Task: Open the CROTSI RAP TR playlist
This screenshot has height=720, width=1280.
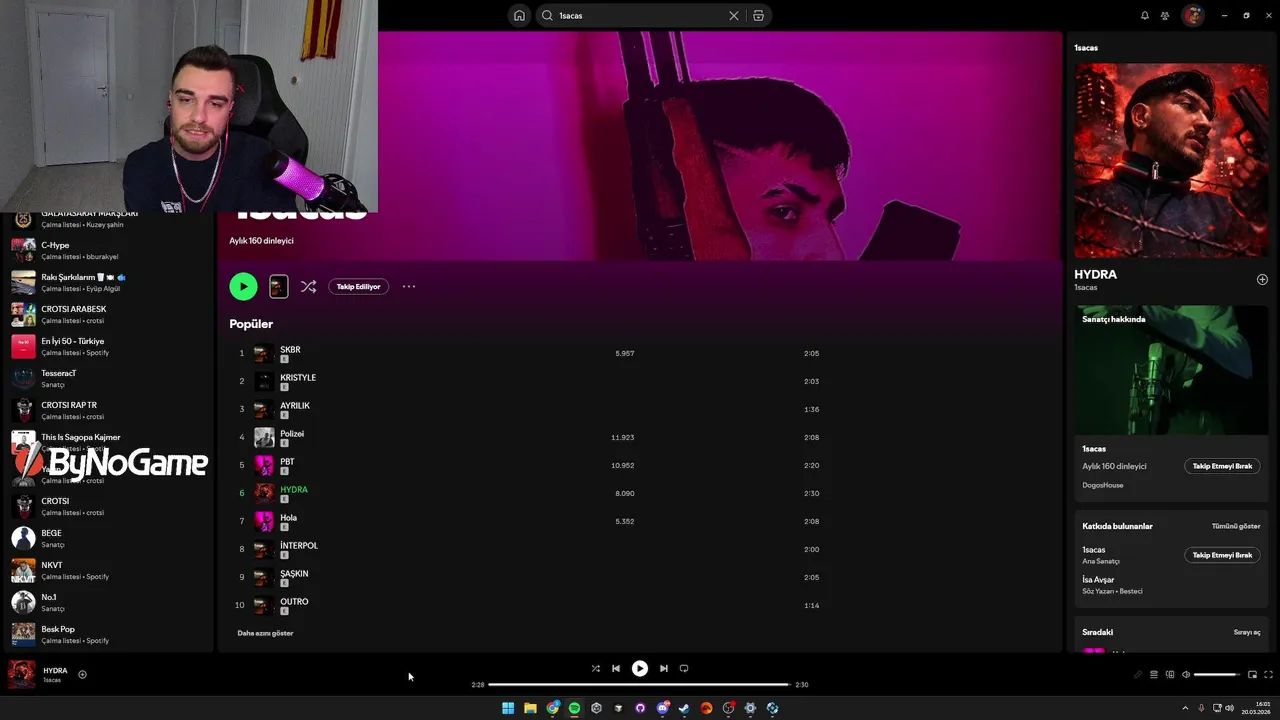Action: (x=108, y=410)
